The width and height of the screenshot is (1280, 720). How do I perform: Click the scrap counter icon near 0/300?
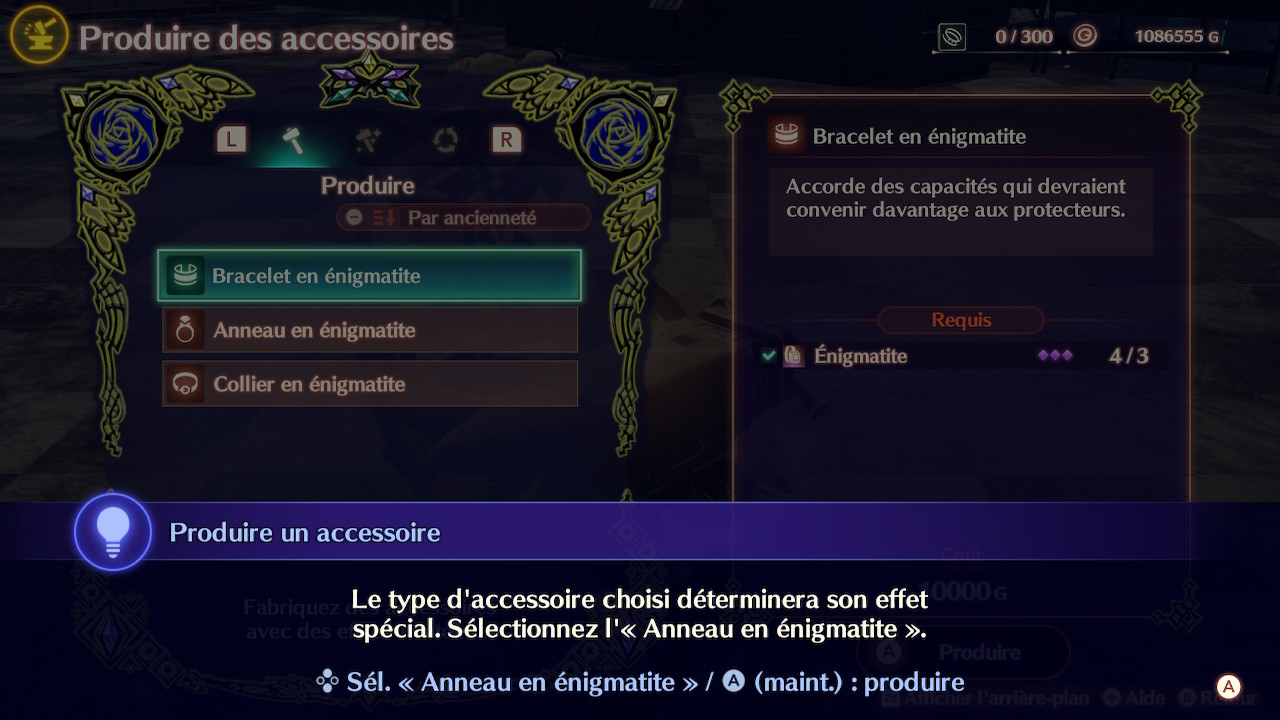[952, 37]
